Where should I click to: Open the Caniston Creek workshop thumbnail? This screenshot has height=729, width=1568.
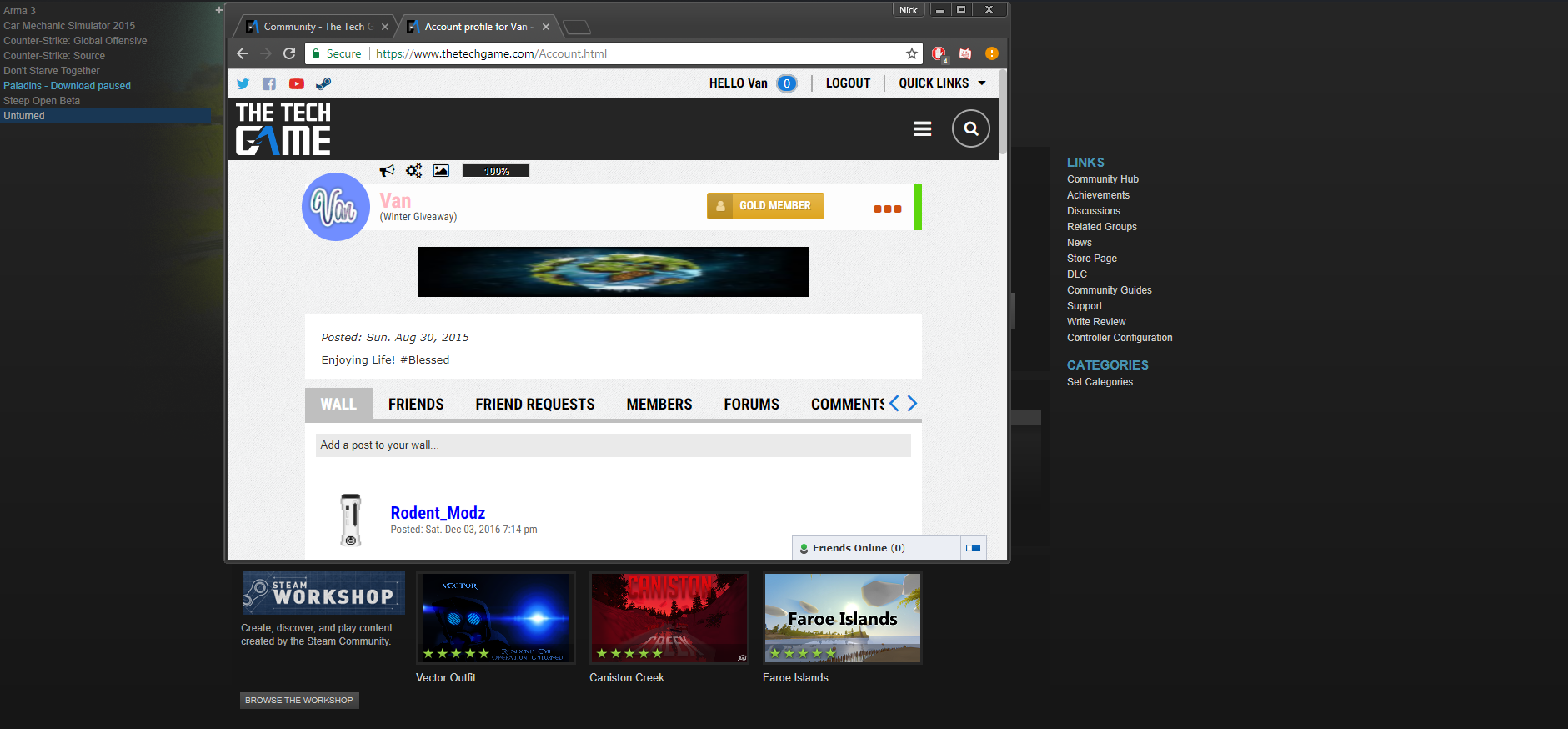(669, 618)
